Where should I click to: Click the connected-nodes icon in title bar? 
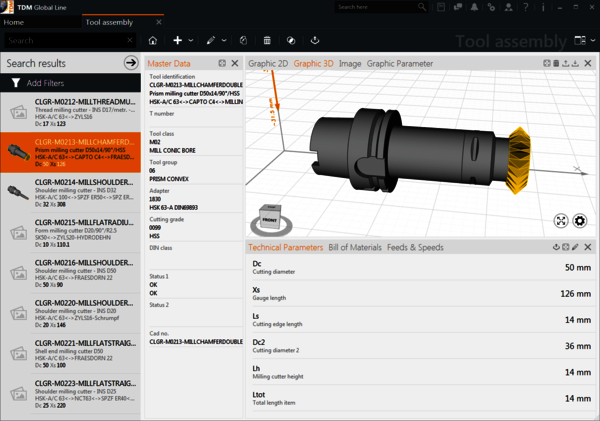491,7
